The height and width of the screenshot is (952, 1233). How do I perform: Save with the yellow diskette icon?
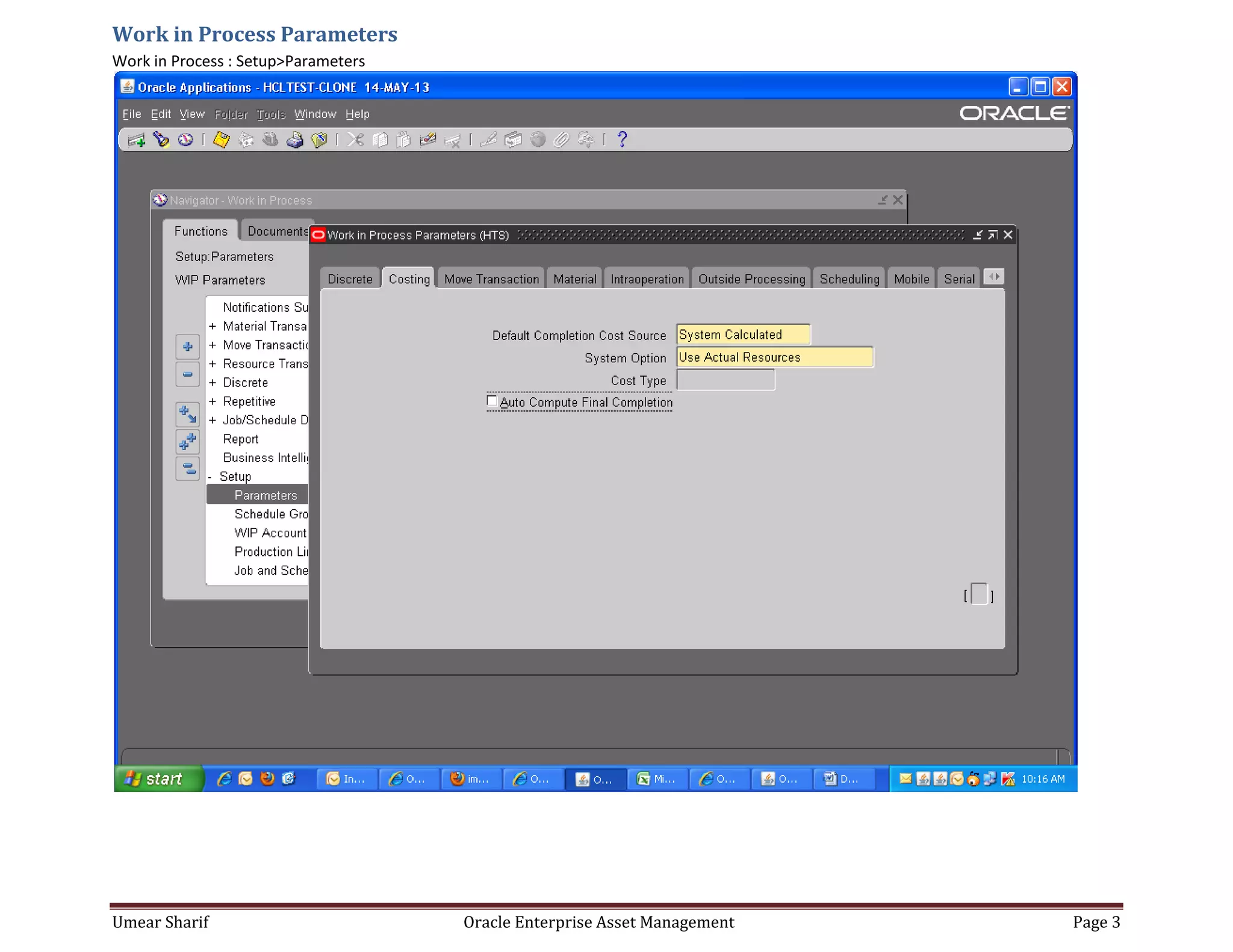221,140
